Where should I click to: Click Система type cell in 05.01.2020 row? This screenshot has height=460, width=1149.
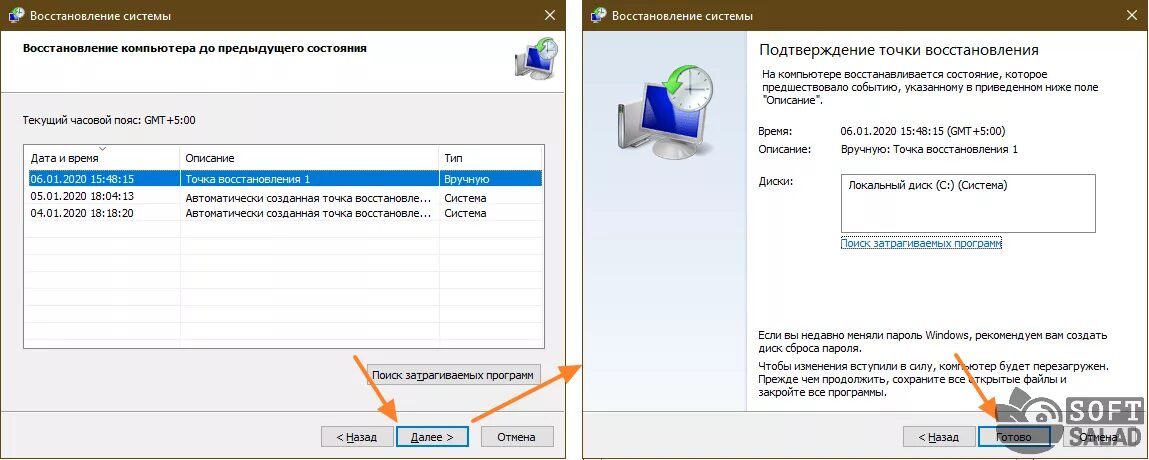click(465, 197)
